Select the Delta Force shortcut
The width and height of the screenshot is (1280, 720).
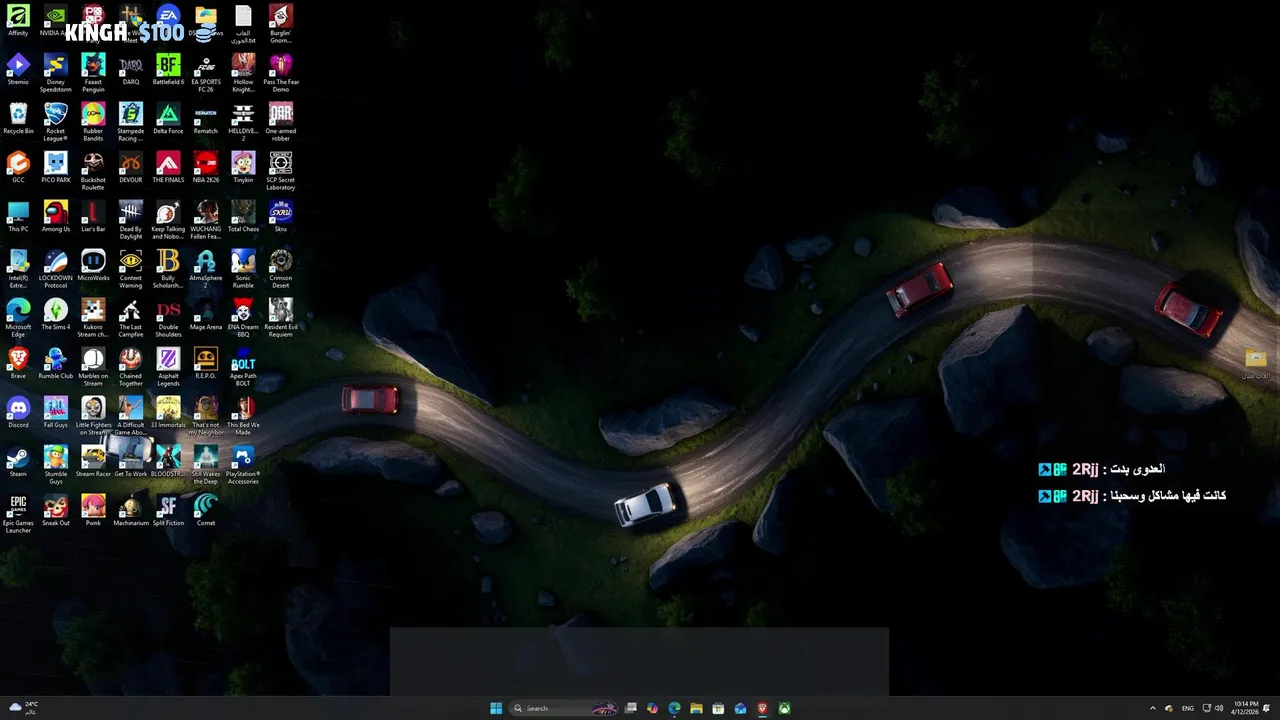click(168, 118)
